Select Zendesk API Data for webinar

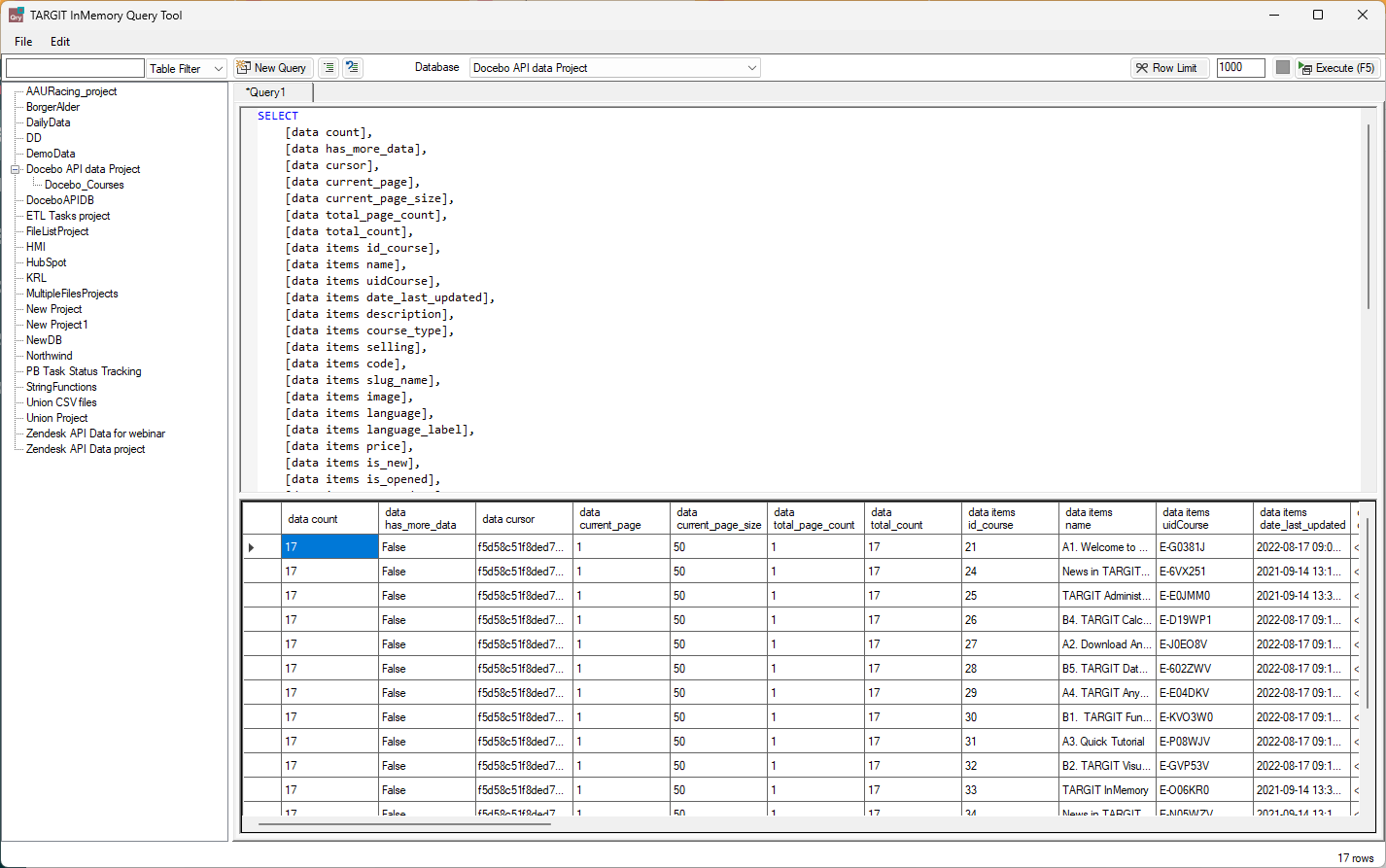pos(95,434)
